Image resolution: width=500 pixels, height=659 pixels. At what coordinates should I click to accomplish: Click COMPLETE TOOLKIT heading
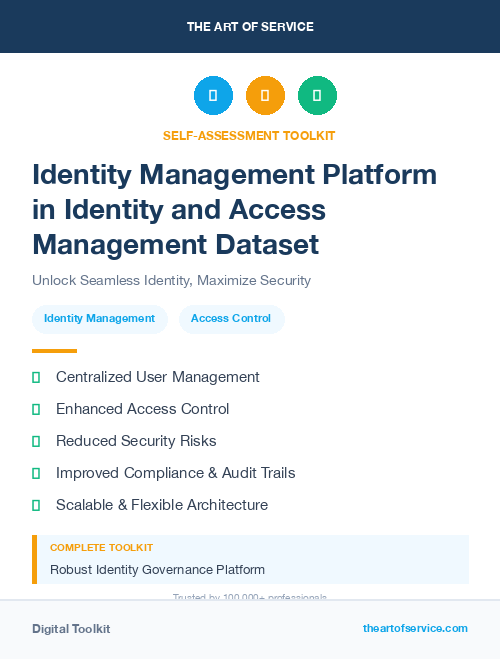[101, 548]
